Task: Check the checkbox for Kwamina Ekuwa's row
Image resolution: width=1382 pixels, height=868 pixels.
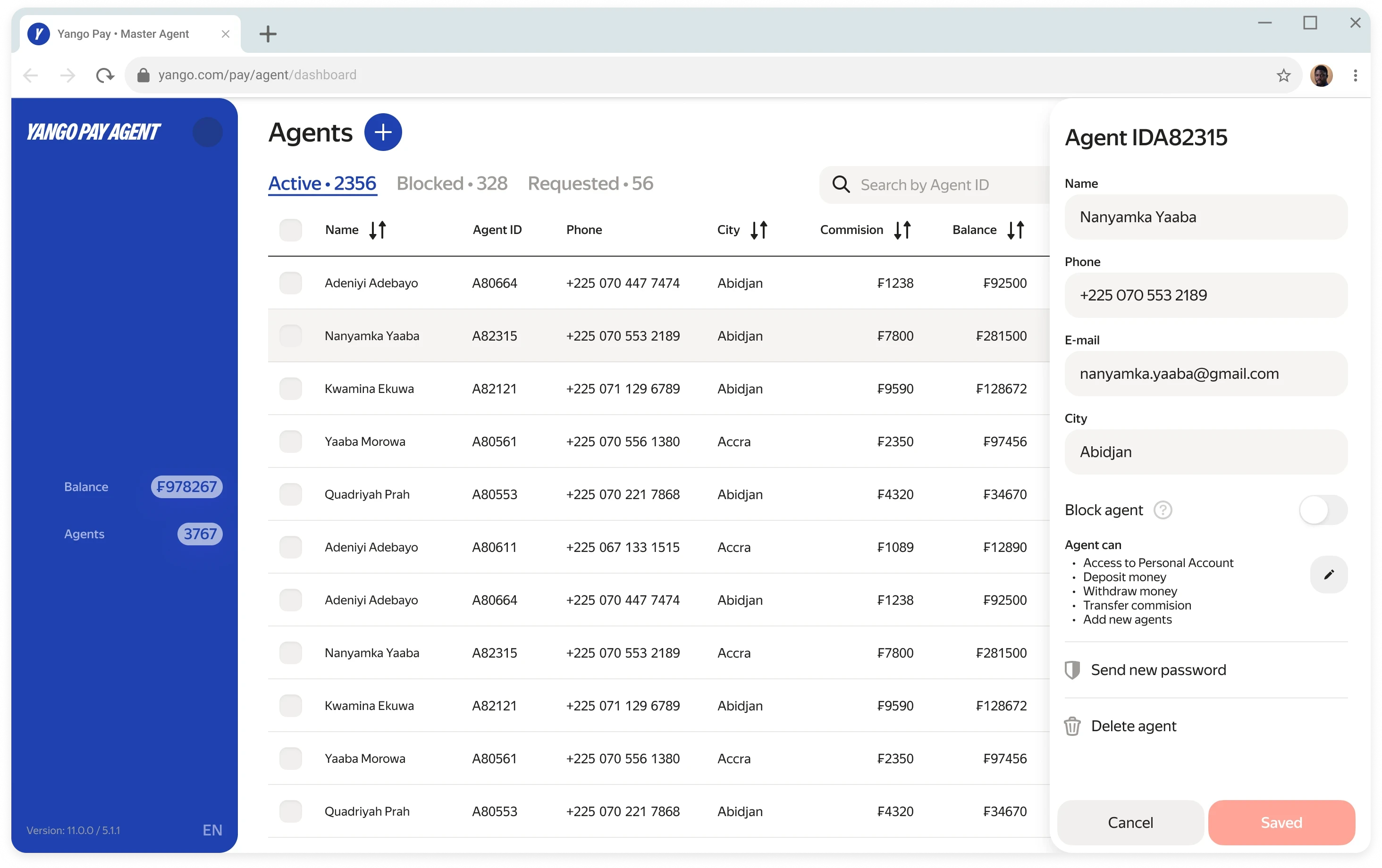Action: pyautogui.click(x=291, y=388)
